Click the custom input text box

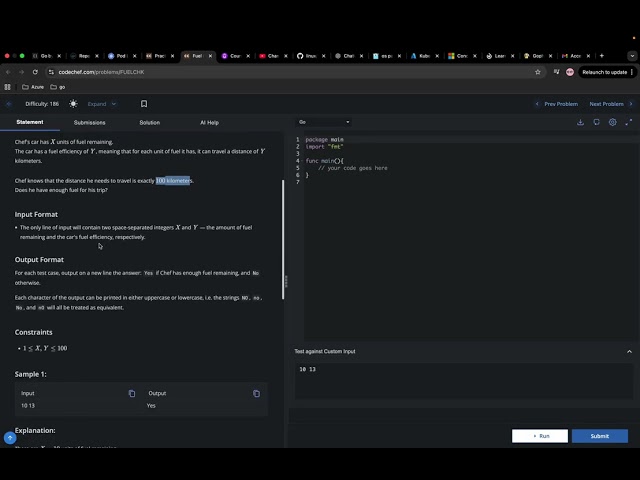pos(464,381)
